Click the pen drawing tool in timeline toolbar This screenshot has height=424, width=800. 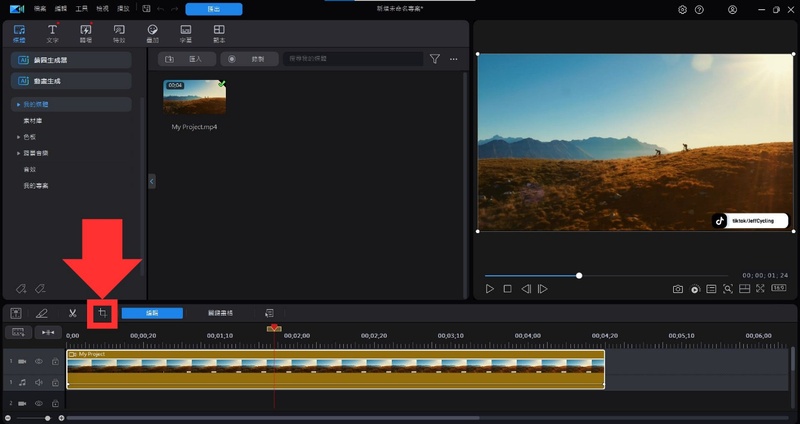pos(42,313)
